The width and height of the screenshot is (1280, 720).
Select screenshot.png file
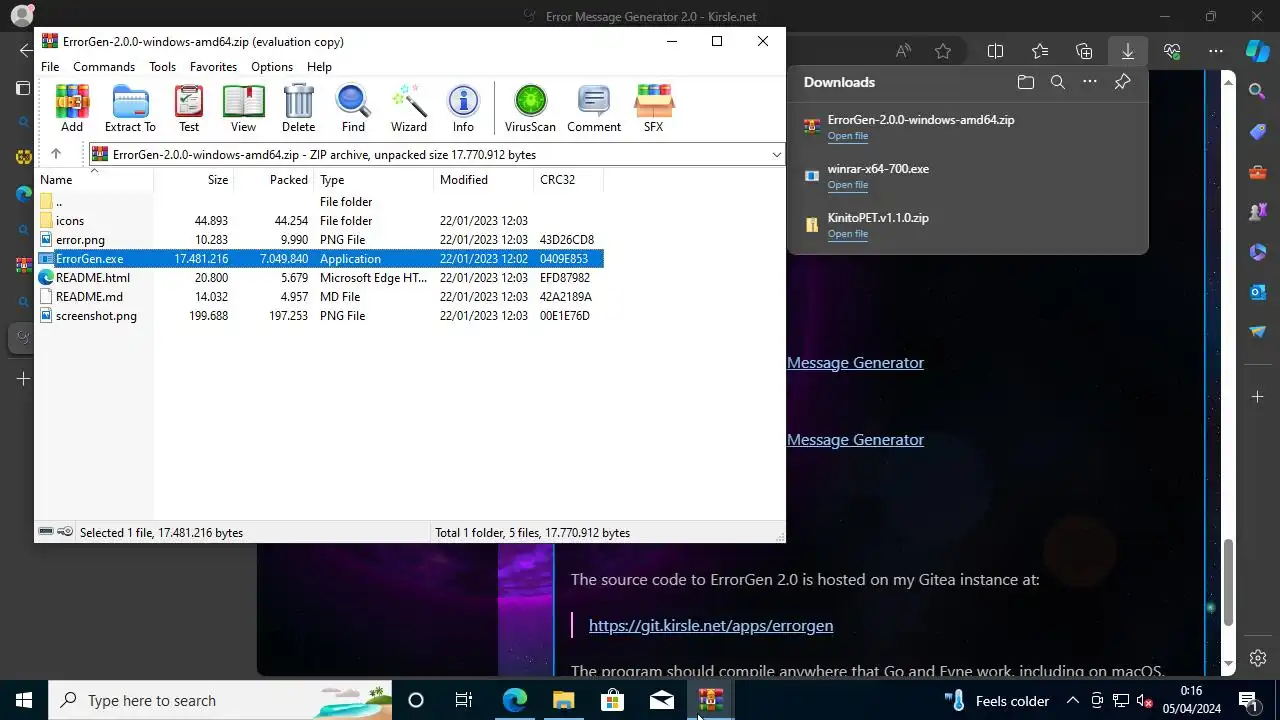[x=319, y=316]
